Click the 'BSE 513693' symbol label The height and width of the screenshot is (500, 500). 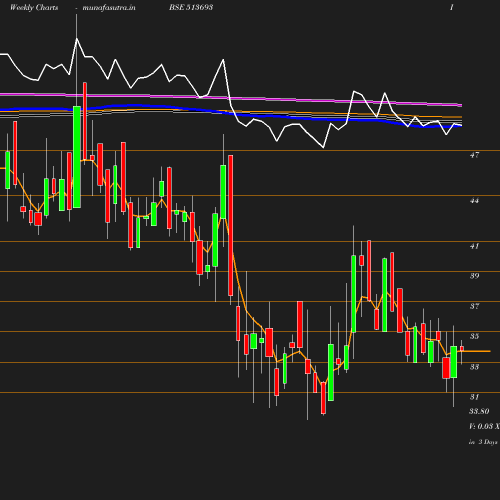click(191, 7)
